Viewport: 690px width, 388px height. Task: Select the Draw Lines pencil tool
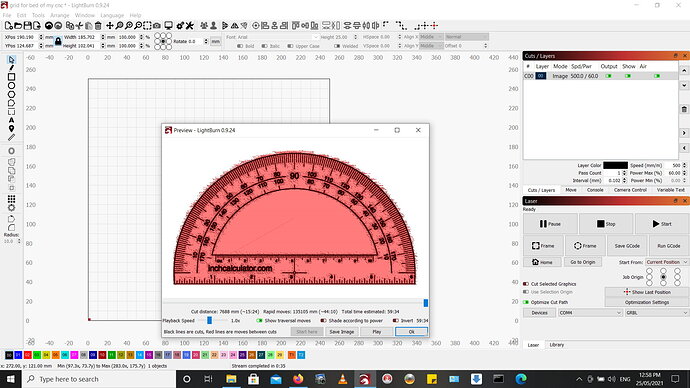coord(11,68)
